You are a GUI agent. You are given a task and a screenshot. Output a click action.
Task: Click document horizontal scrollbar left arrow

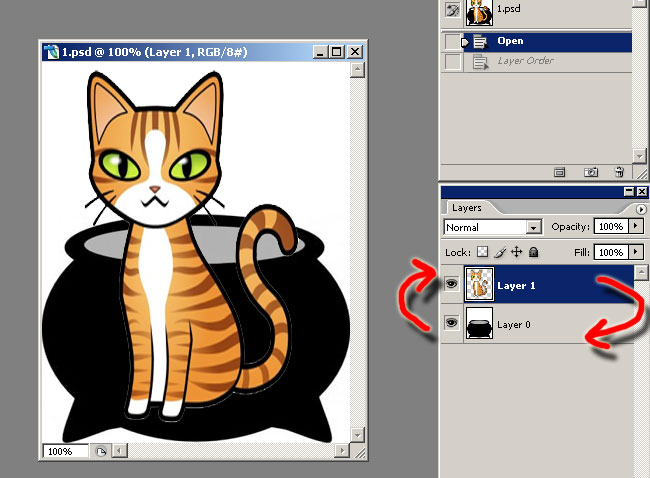(x=120, y=451)
